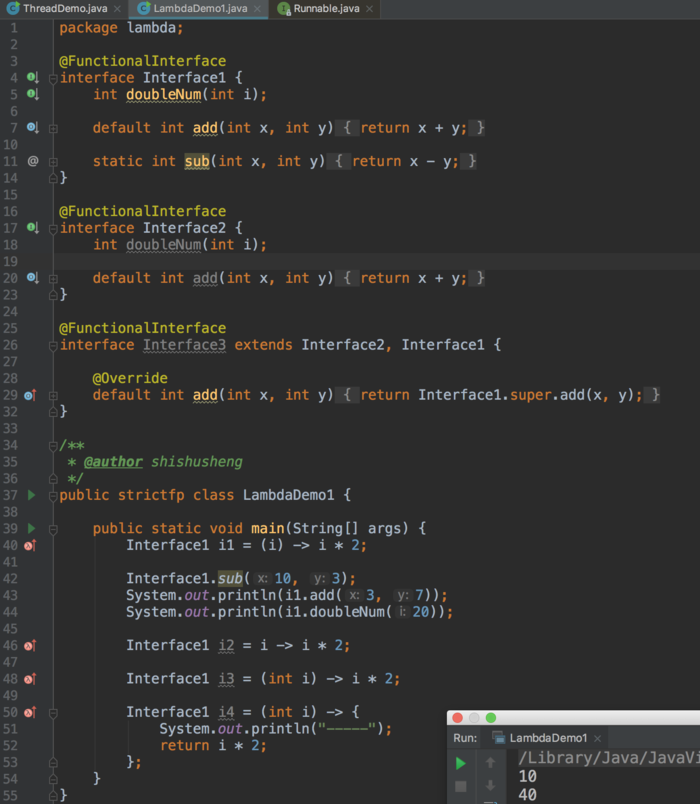
Task: Expand folded add method on line 20
Action: pos(53,279)
